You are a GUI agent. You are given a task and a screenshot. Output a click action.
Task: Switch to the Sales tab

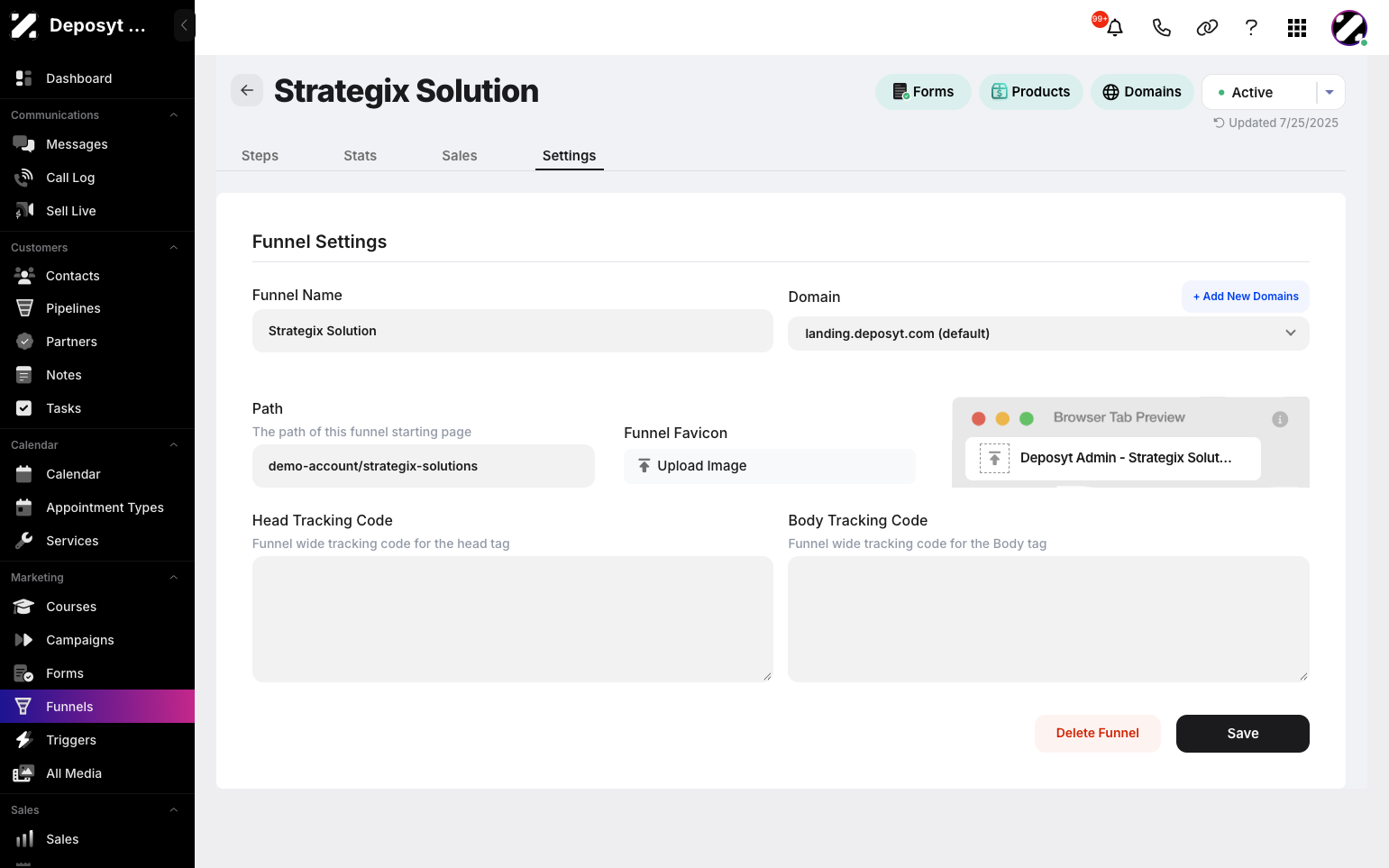click(459, 156)
